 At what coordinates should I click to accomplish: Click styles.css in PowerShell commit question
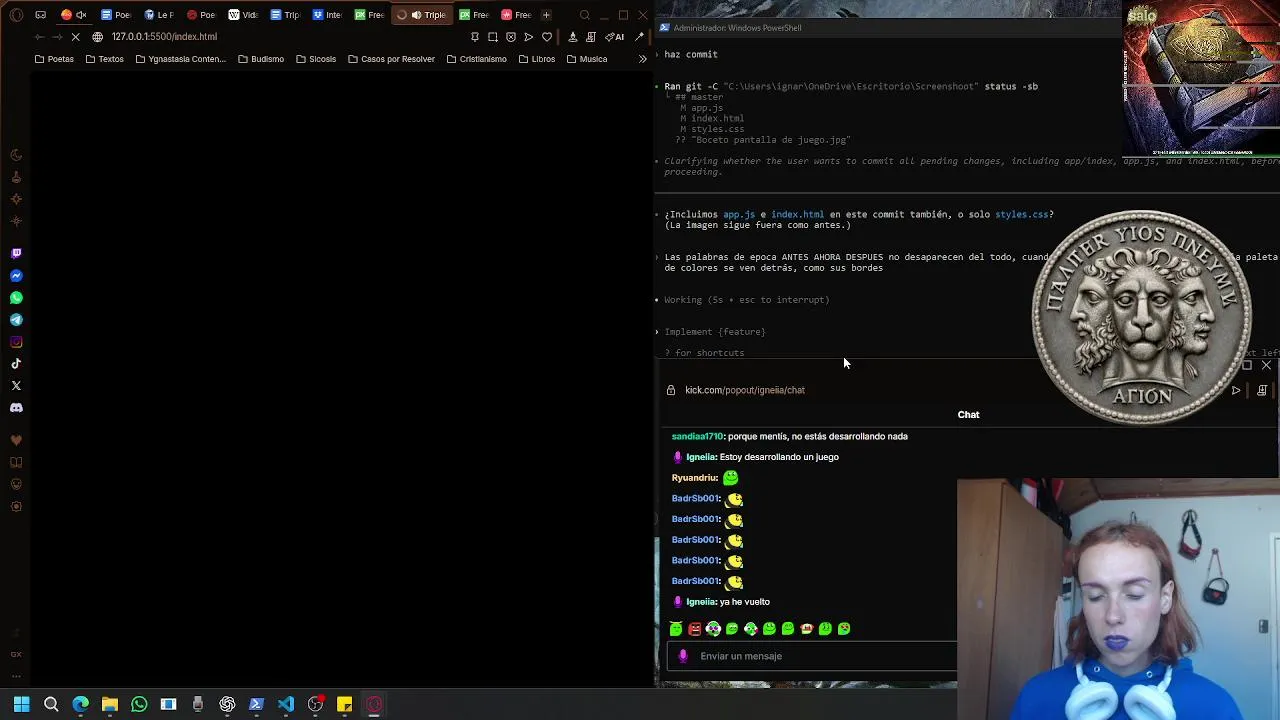pyautogui.click(x=1021, y=214)
